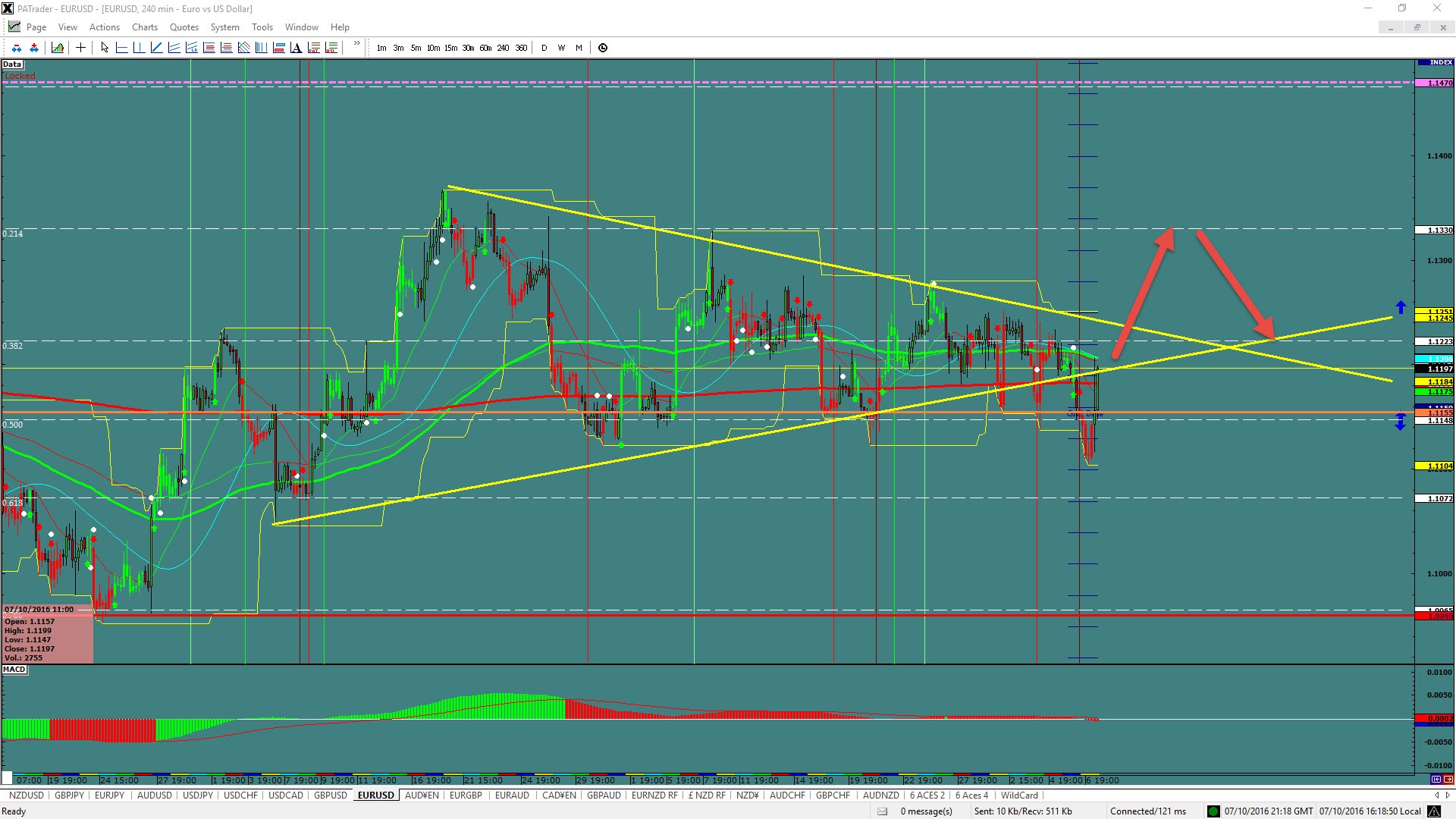Select the parallel vertical lines tool
This screenshot has height=819, width=1456.
(261, 48)
